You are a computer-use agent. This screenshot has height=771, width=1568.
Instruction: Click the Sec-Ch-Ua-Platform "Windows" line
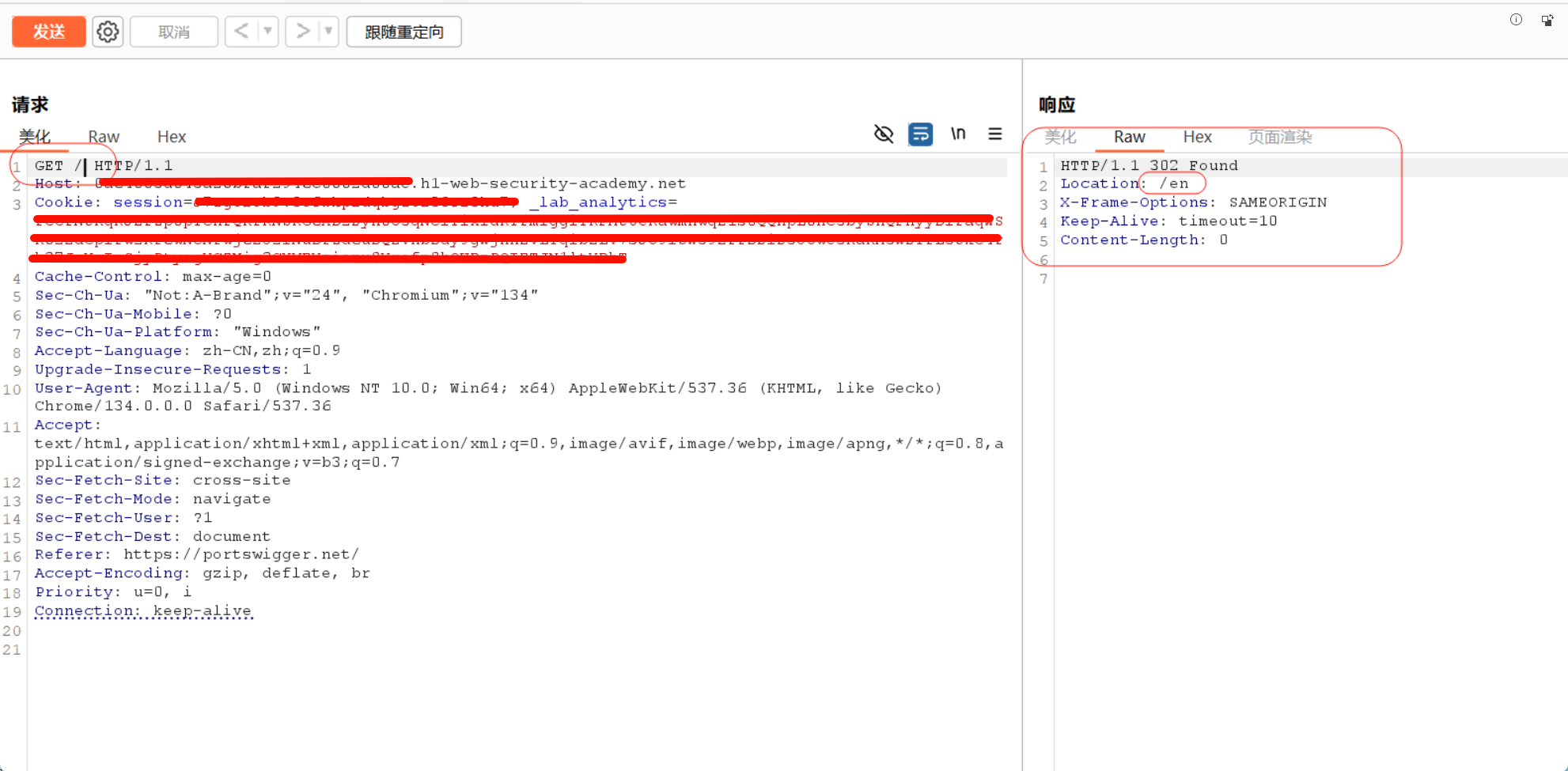pos(177,332)
